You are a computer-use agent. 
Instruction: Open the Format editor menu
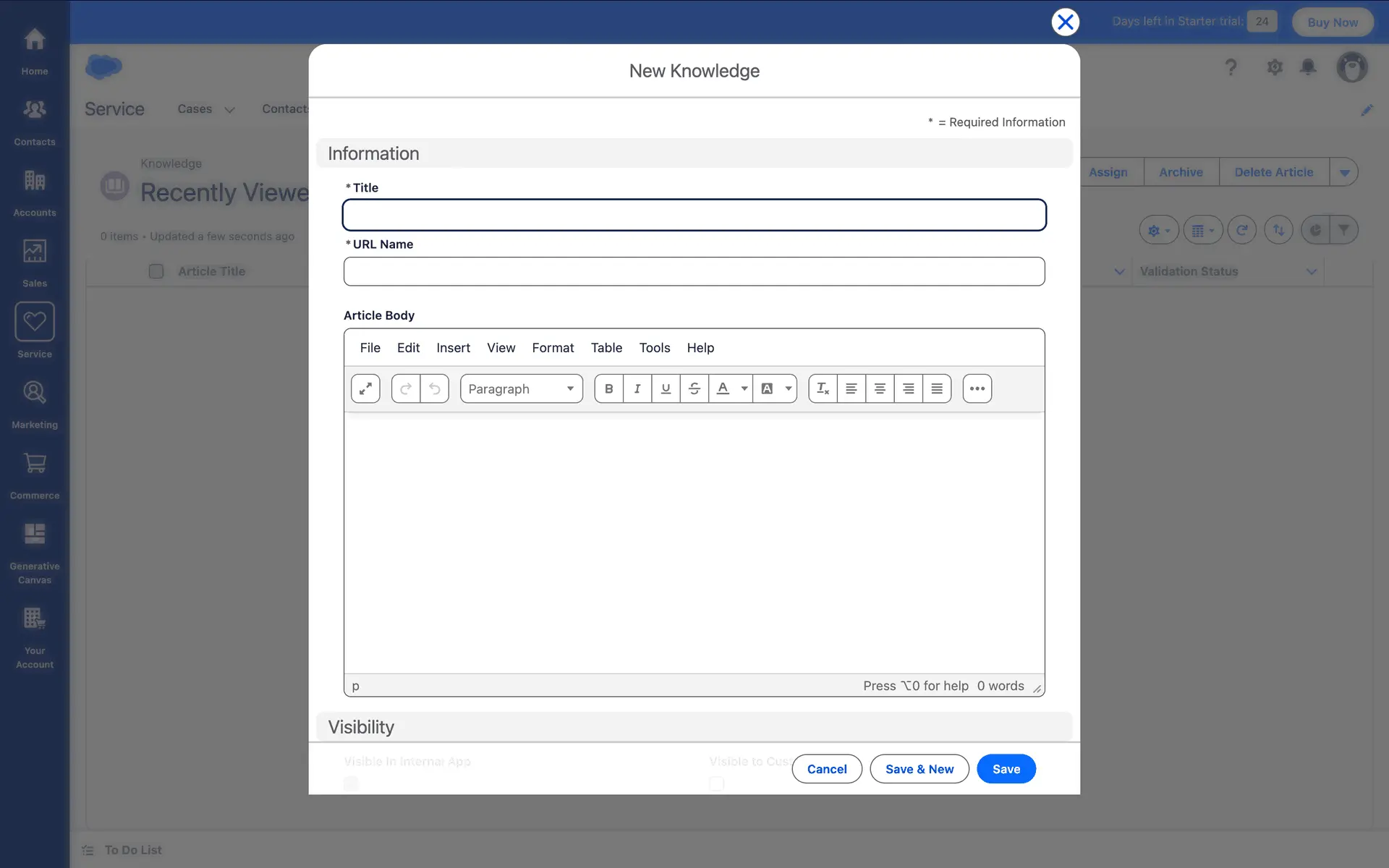553,348
